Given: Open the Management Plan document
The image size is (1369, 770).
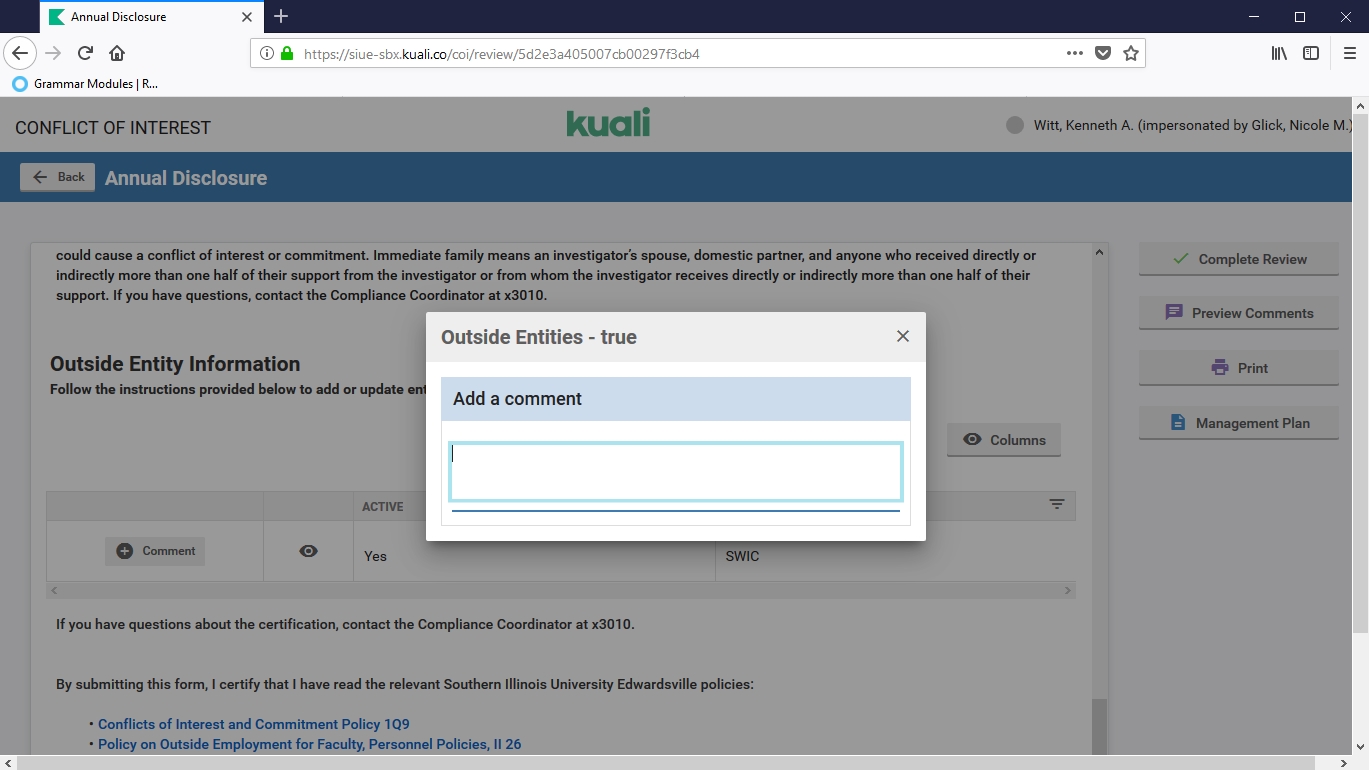Looking at the screenshot, I should tap(1238, 423).
